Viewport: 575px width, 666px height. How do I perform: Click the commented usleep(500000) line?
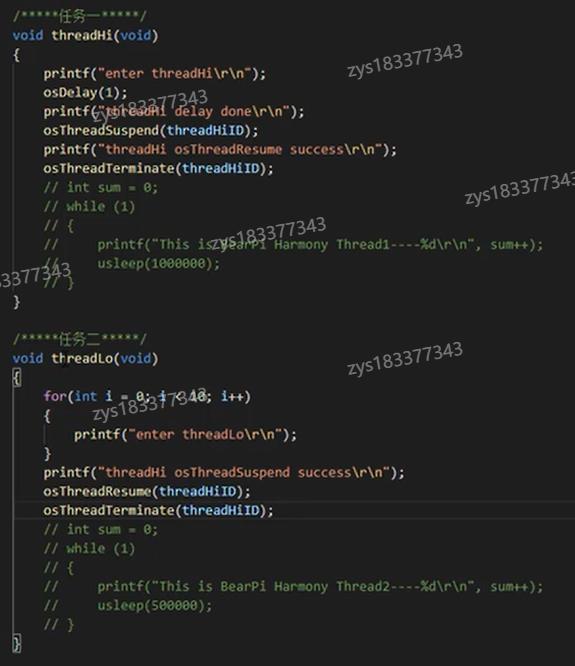[128, 605]
